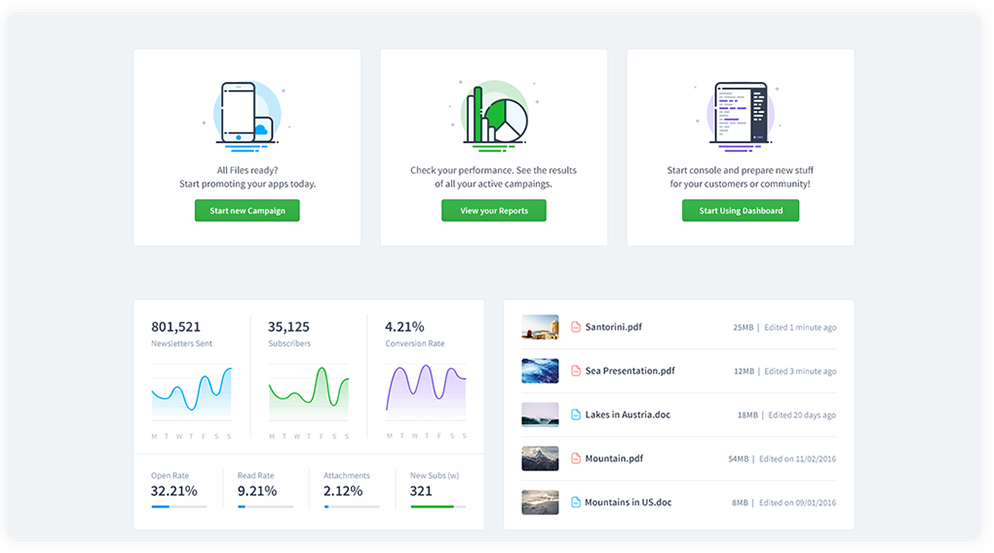994x553 pixels.
Task: Select the Mountains in US.doc file name
Action: 628,502
